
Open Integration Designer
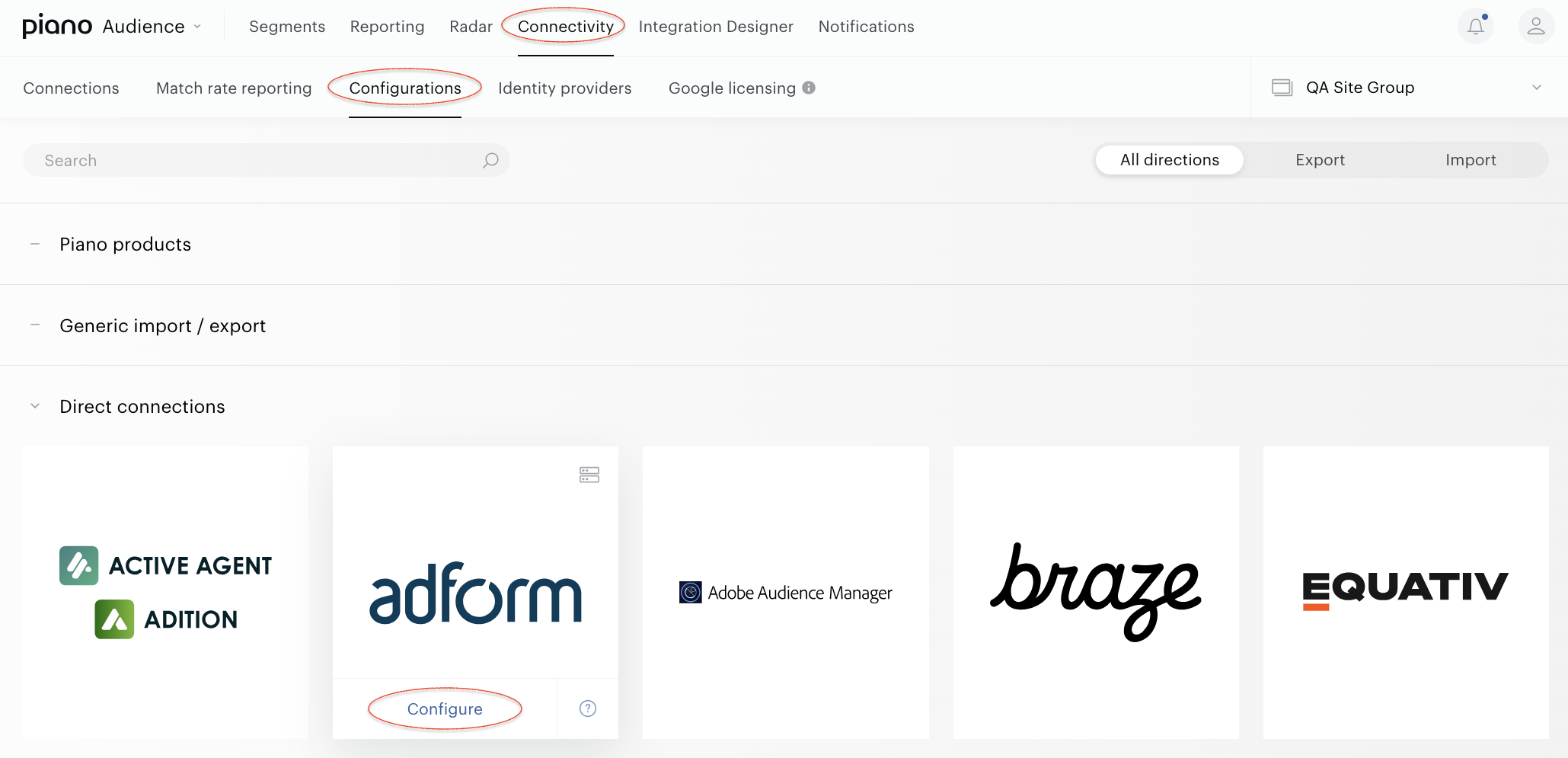click(x=716, y=27)
